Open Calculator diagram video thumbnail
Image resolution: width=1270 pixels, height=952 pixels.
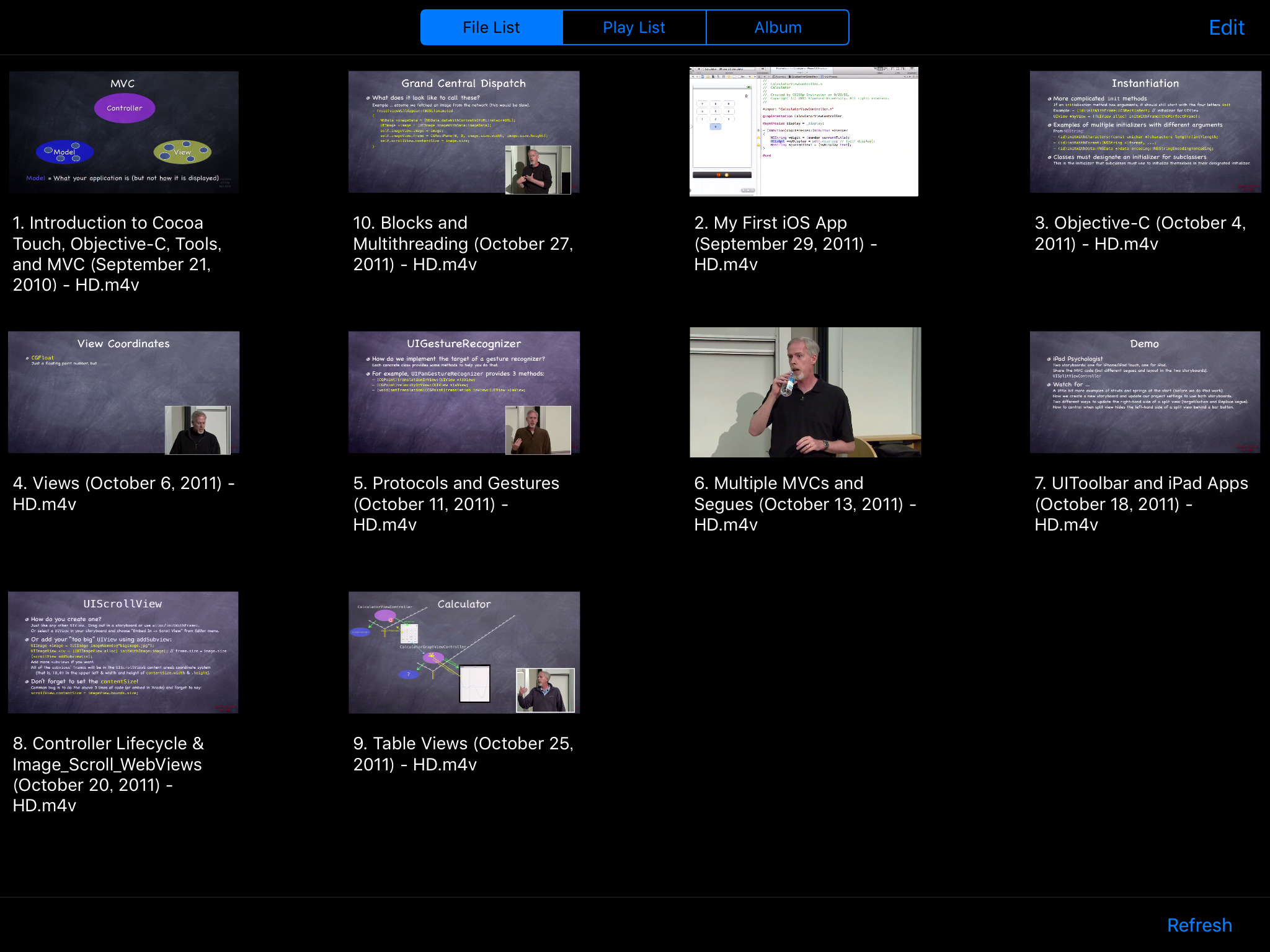[x=464, y=652]
